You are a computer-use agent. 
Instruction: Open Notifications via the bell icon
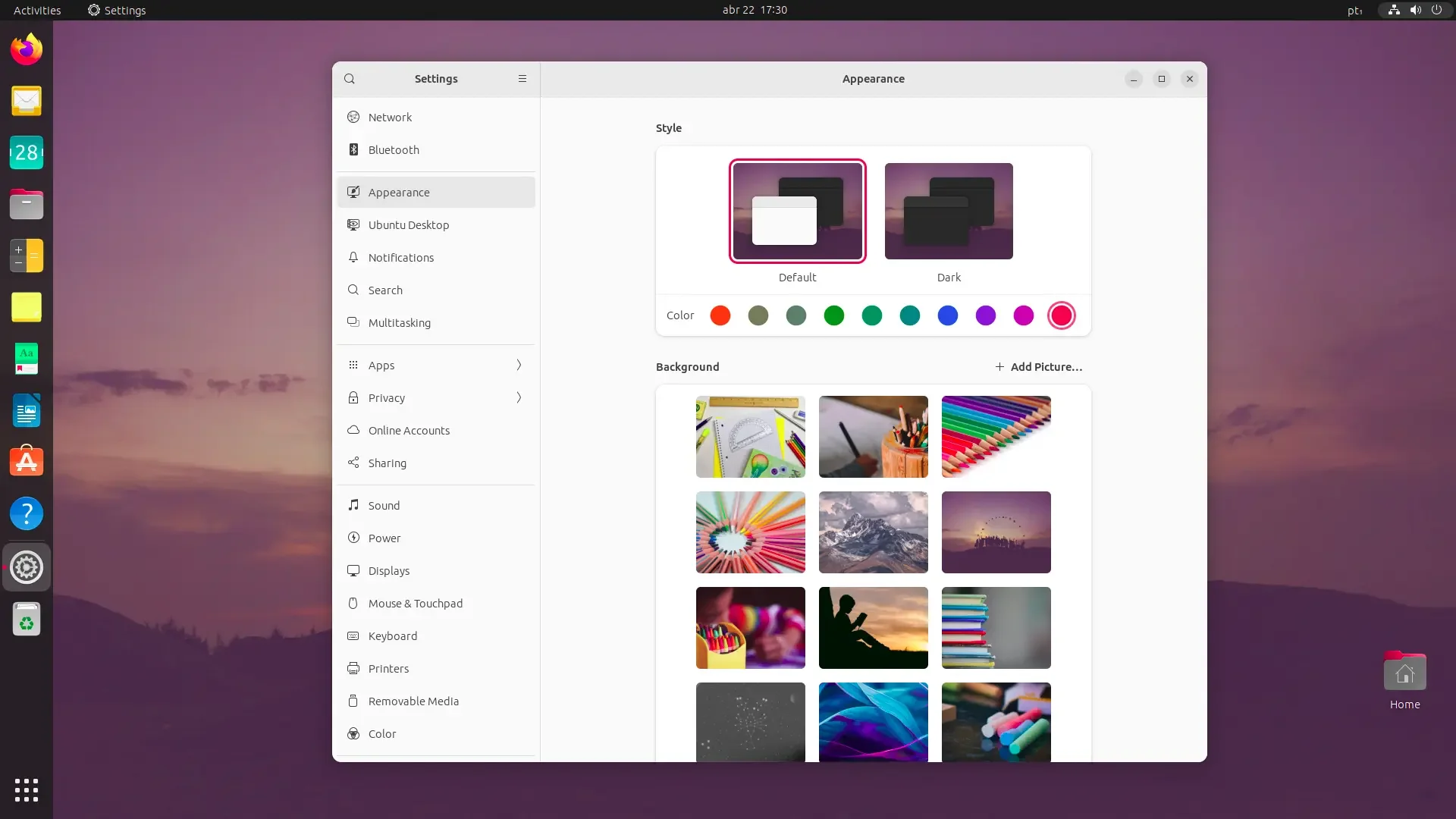point(353,258)
